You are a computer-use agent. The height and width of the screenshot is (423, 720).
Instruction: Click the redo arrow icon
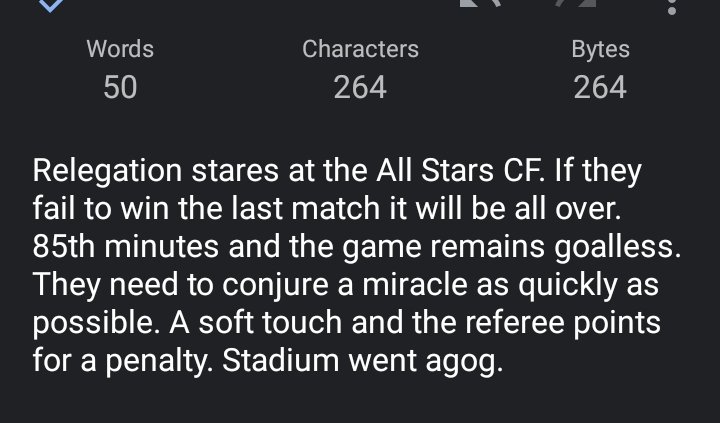(x=576, y=3)
